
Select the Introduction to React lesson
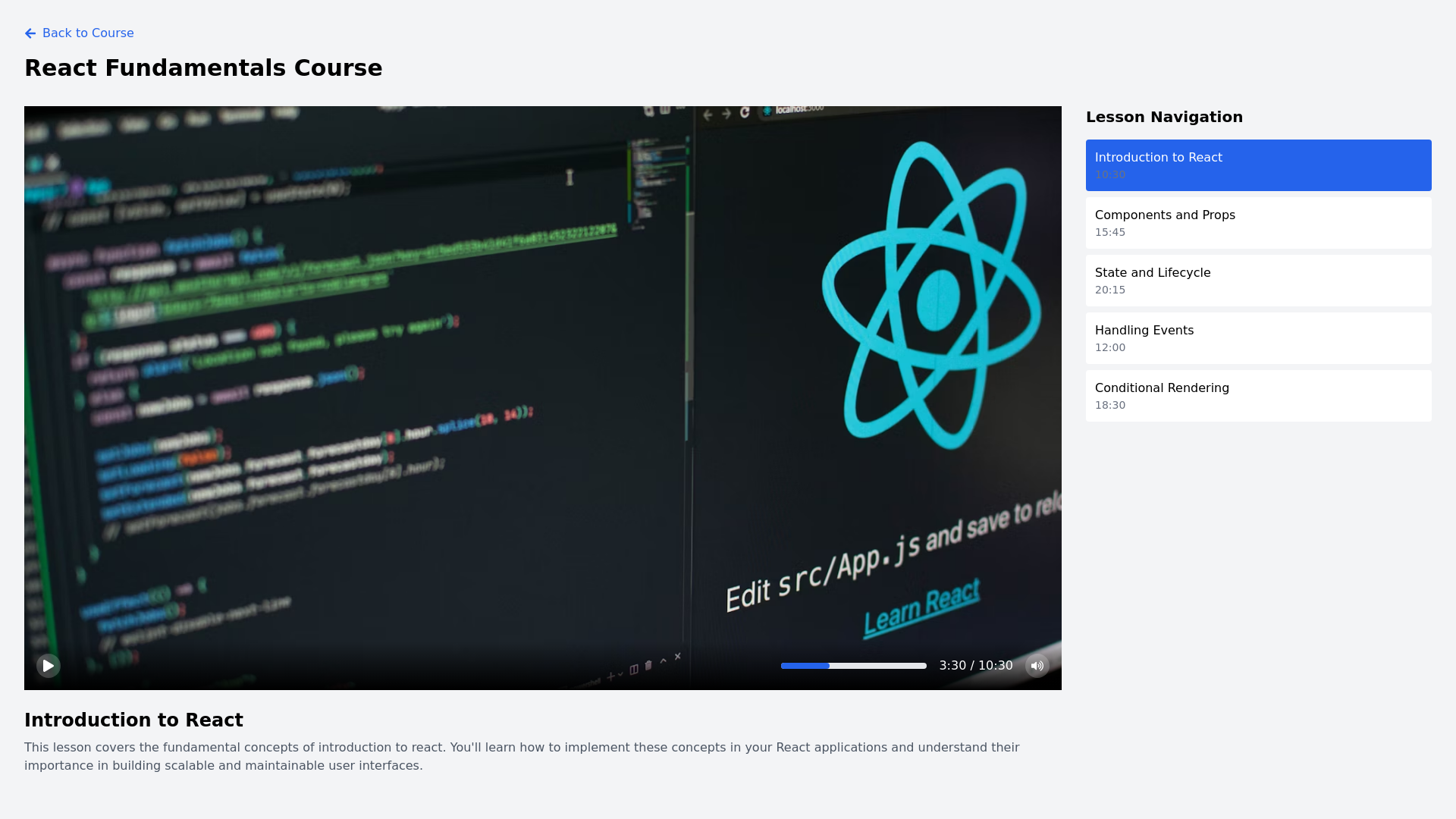tap(1258, 165)
